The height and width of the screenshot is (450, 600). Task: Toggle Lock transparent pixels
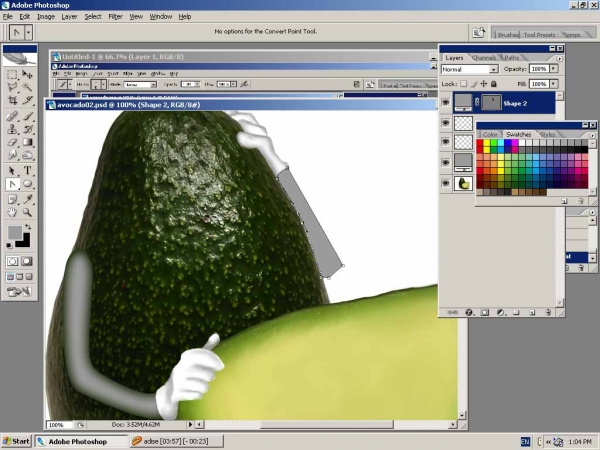click(464, 83)
